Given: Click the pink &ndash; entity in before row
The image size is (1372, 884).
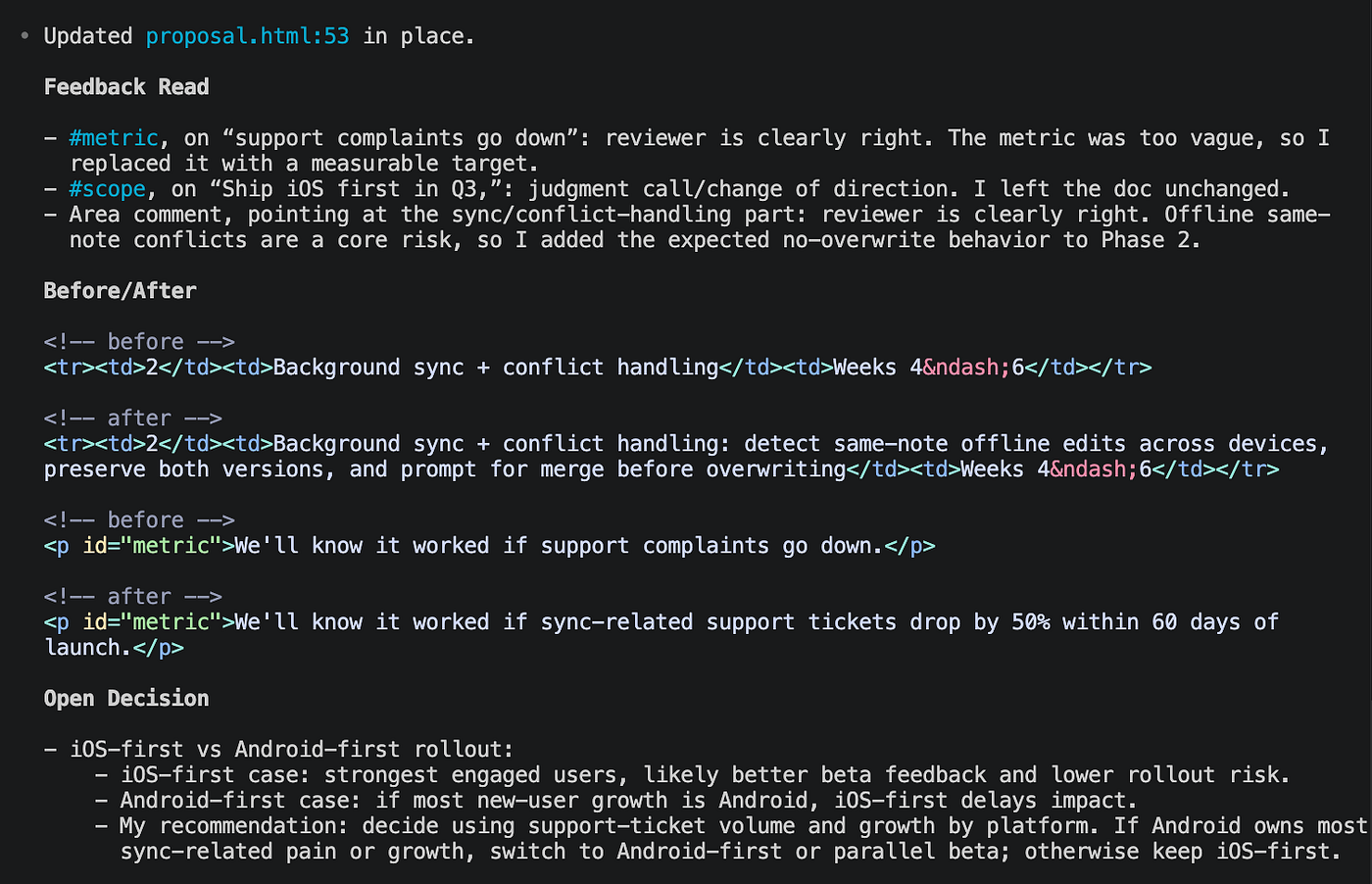Looking at the screenshot, I should [x=966, y=368].
